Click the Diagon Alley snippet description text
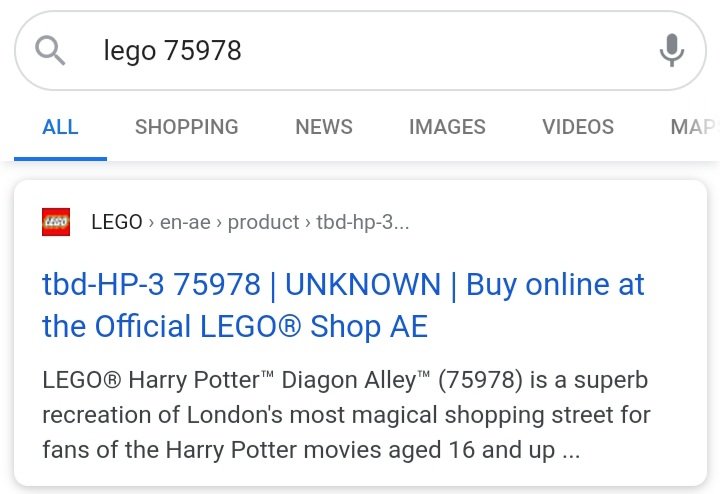The height and width of the screenshot is (494, 720). pos(346,415)
